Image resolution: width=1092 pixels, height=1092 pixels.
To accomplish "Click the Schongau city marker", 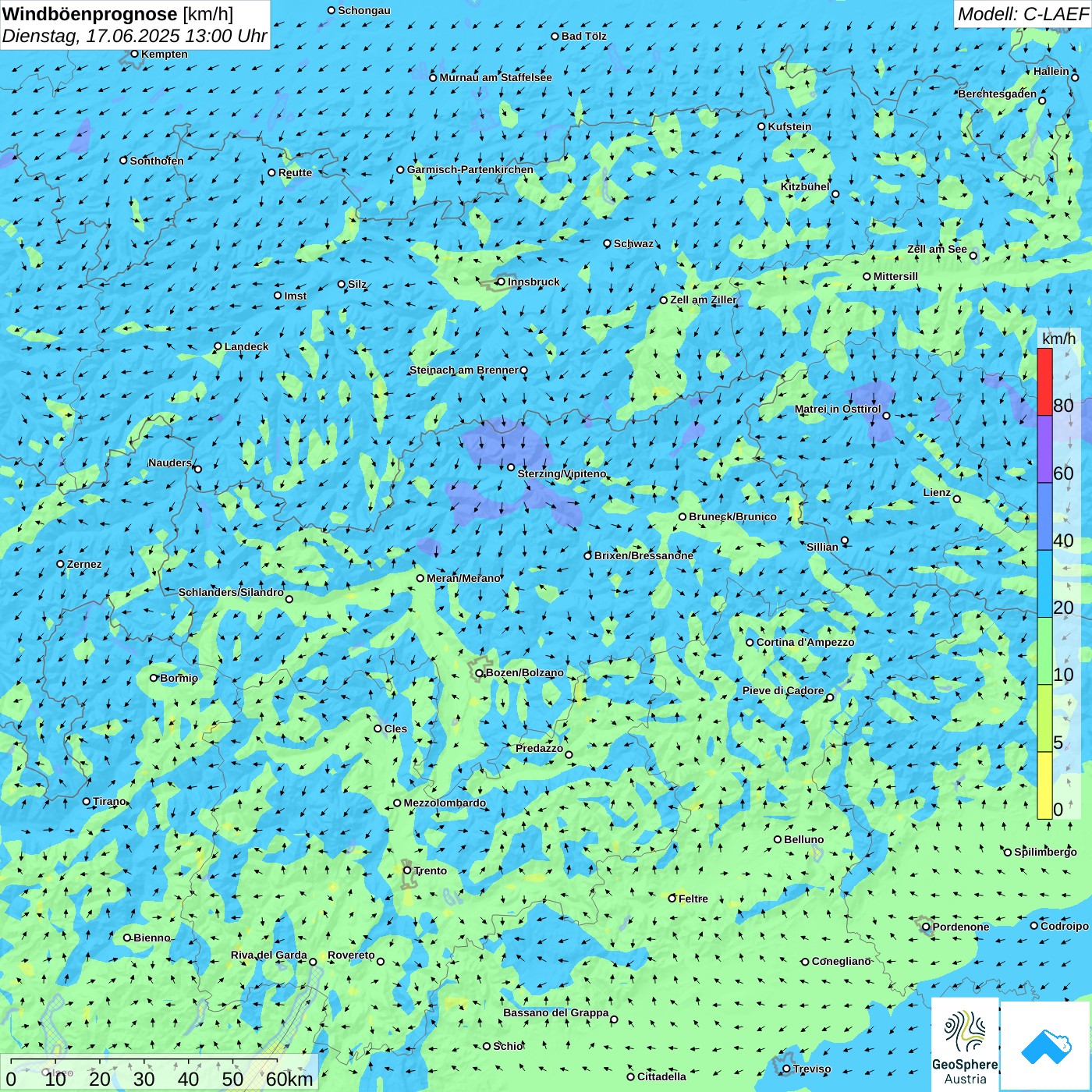I will (331, 10).
